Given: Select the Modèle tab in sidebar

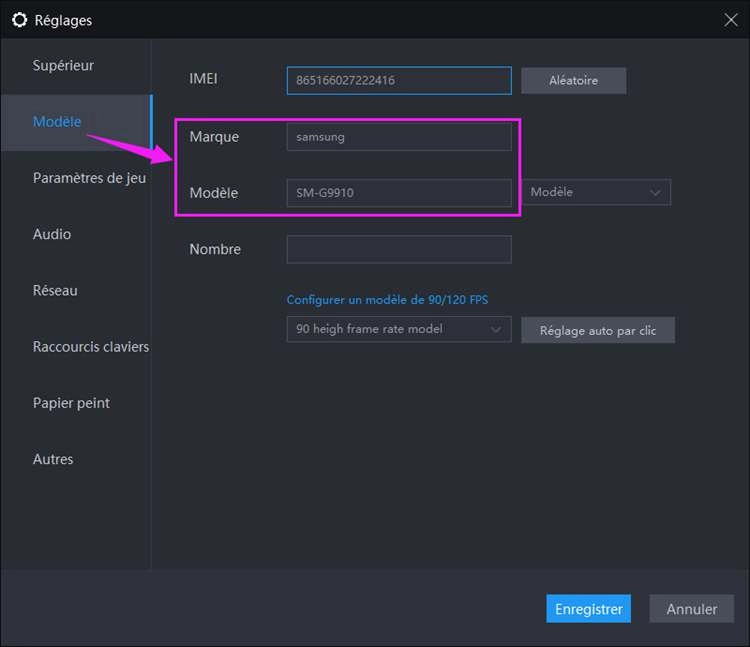Looking at the screenshot, I should point(57,122).
